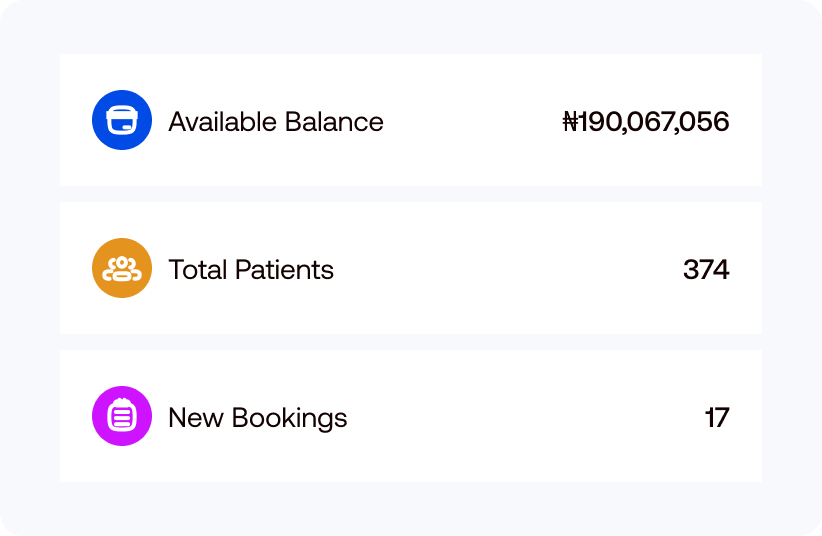Viewport: 822px width, 536px height.
Task: Click the word Patients in second card
Action: pos(284,270)
